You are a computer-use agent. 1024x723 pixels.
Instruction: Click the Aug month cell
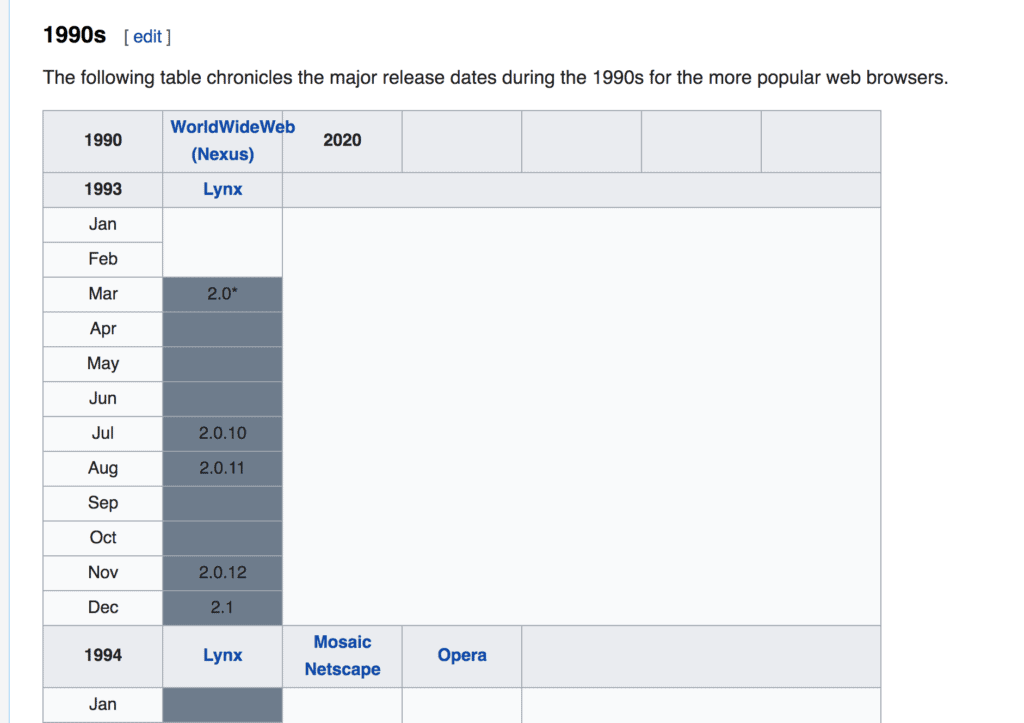pyautogui.click(x=103, y=468)
